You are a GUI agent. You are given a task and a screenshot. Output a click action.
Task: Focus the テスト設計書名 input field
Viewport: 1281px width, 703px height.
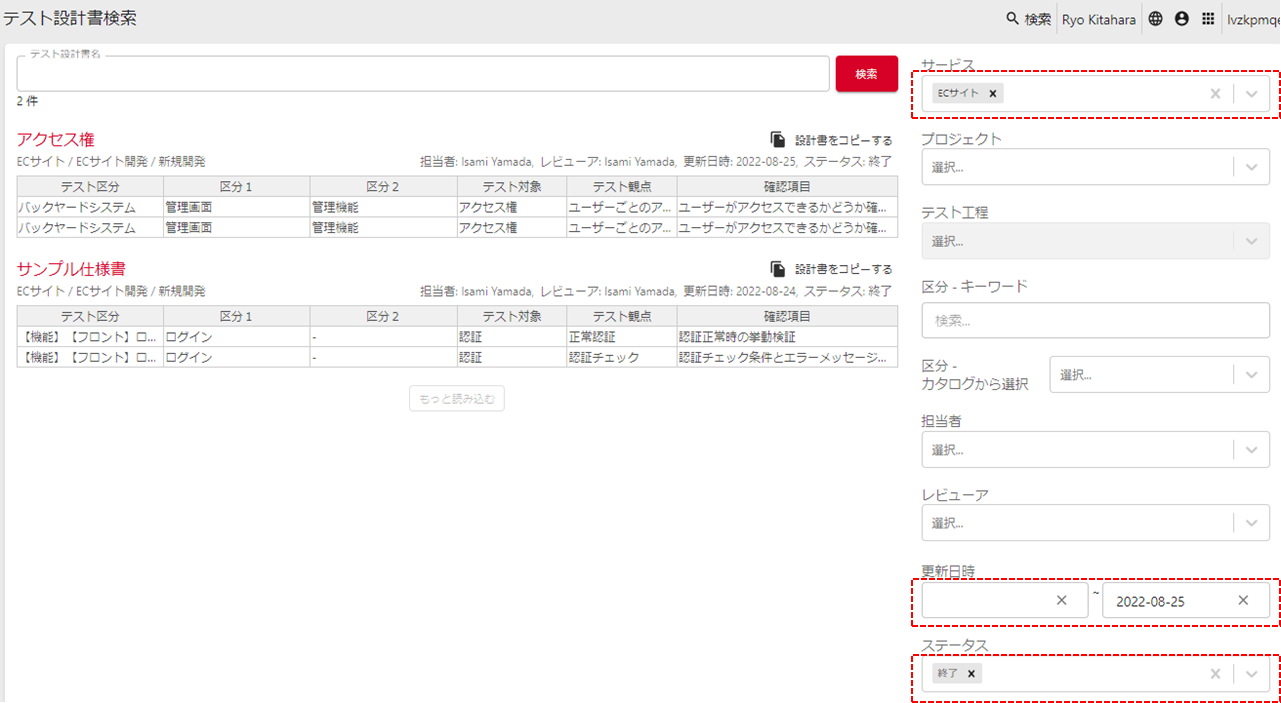point(423,74)
